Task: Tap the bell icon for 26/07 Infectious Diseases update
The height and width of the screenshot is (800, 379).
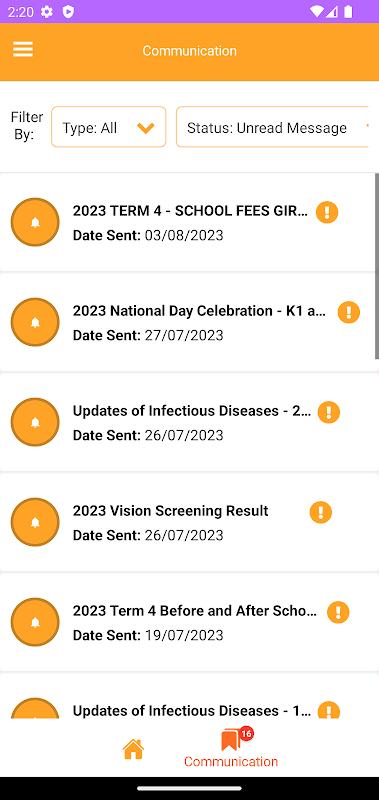Action: click(35, 422)
